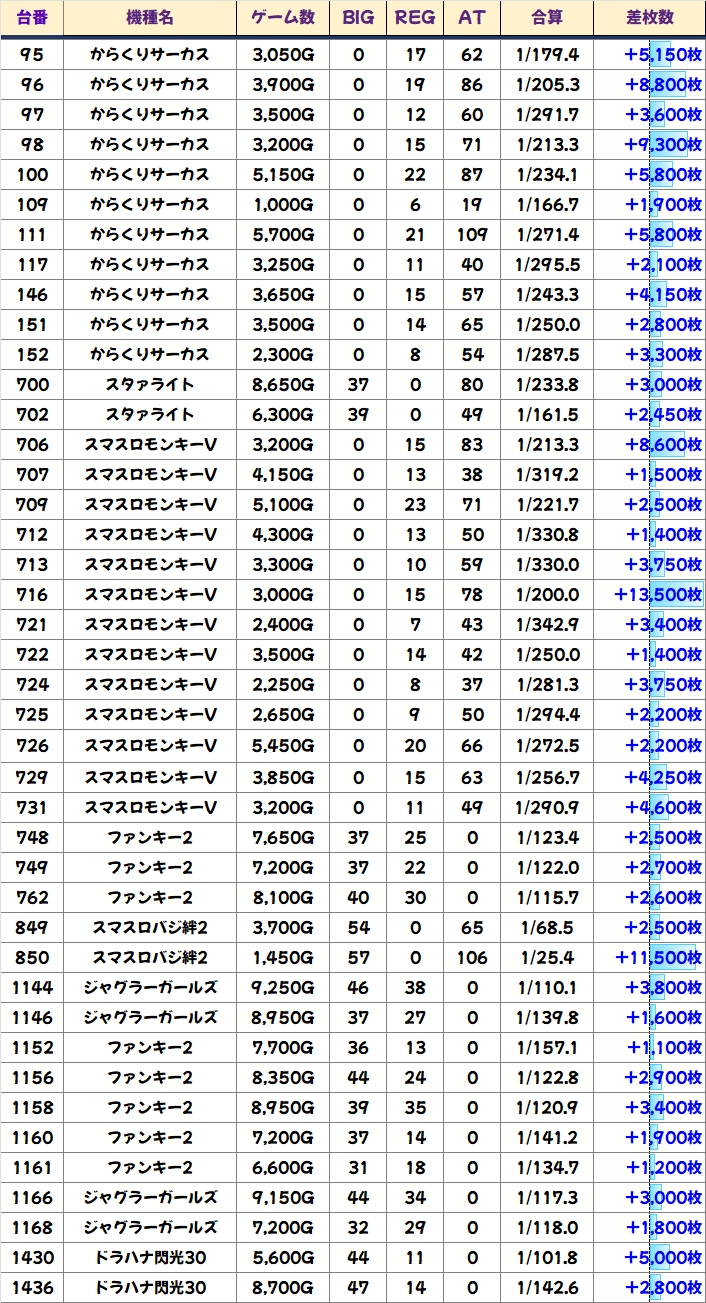Click 5,450G in row 726

(283, 746)
